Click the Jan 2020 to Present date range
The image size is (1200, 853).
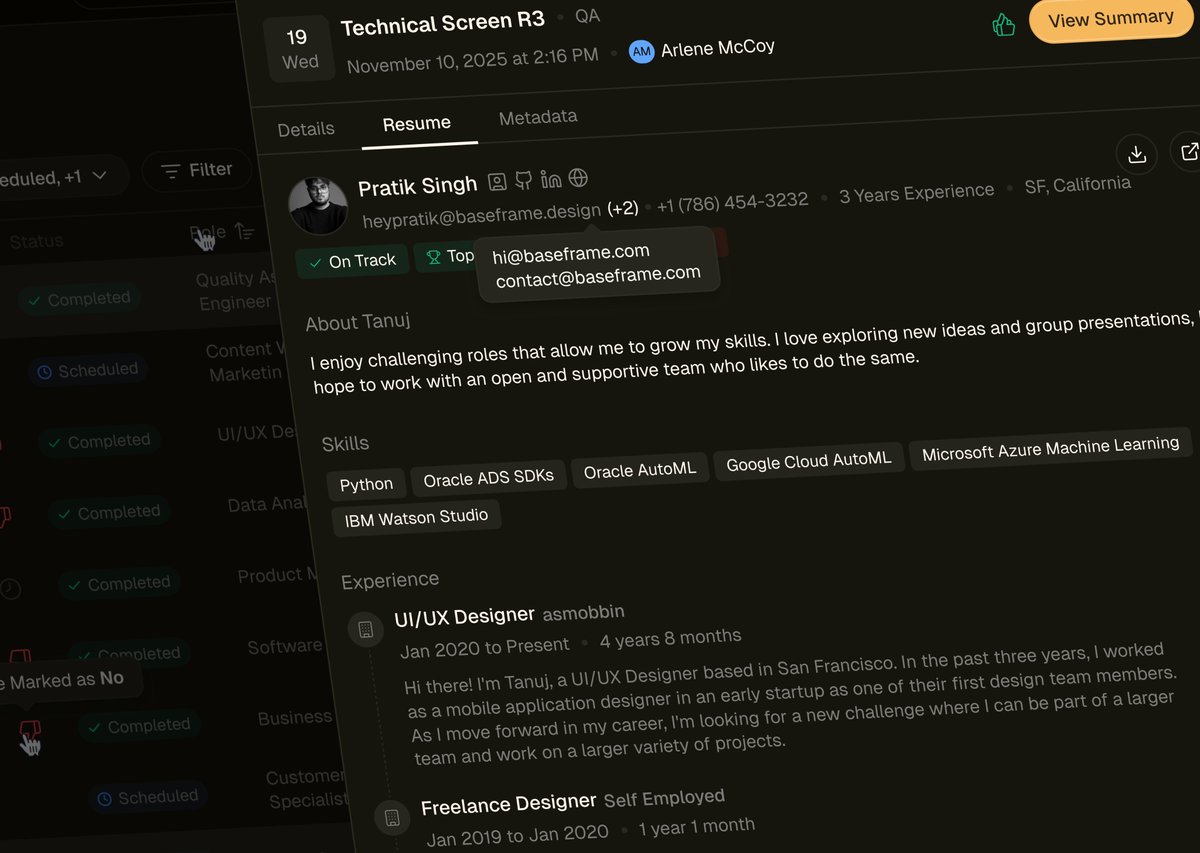coord(485,648)
